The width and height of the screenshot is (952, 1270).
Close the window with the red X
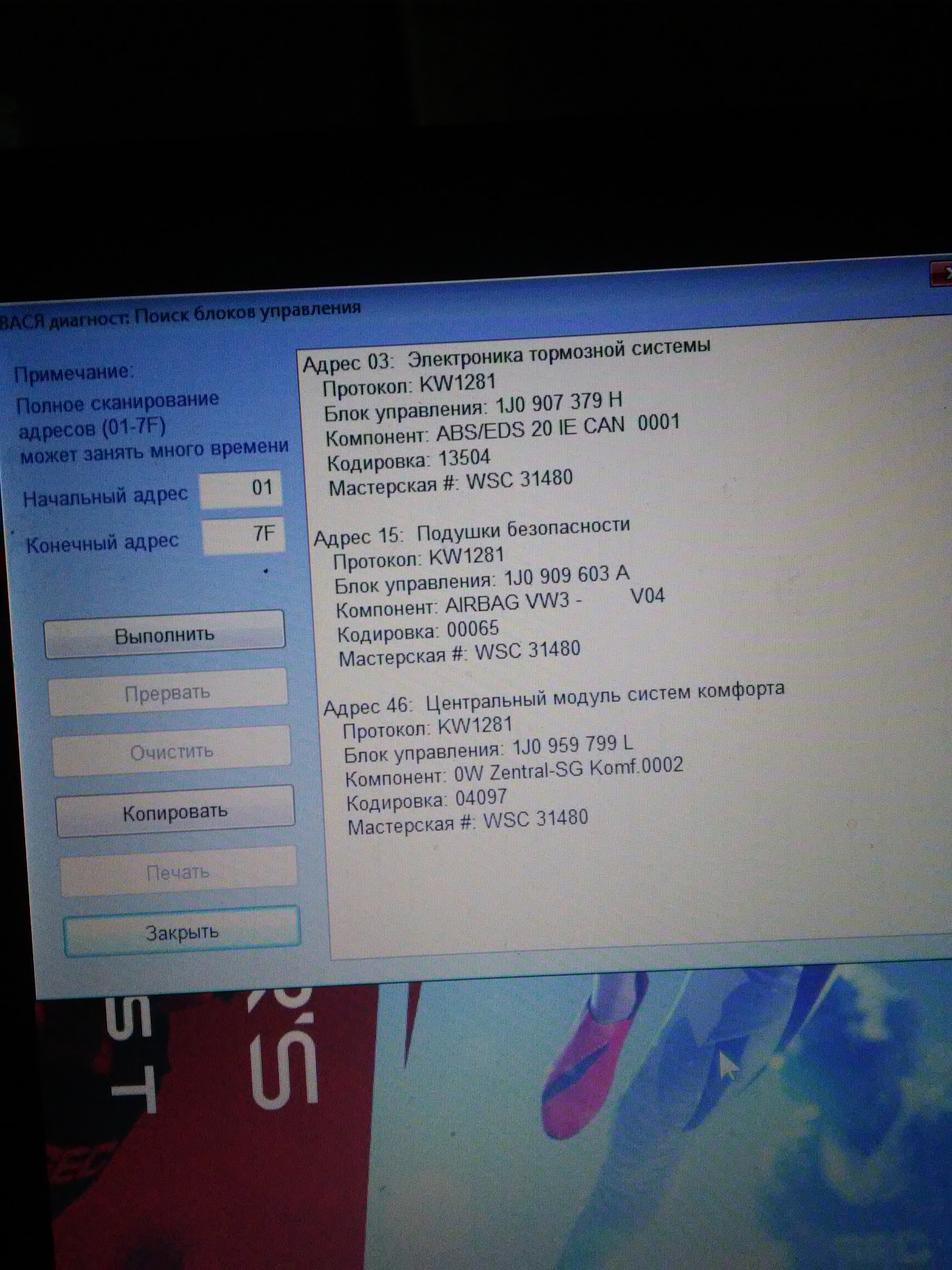[x=941, y=274]
